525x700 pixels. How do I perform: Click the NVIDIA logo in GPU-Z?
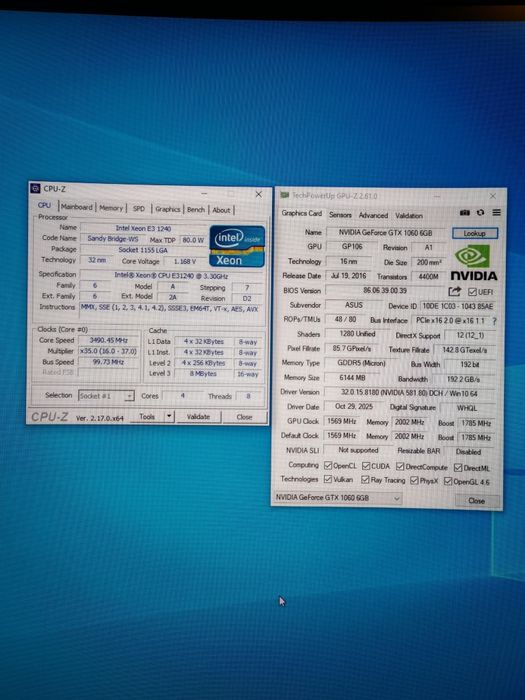pyautogui.click(x=474, y=262)
